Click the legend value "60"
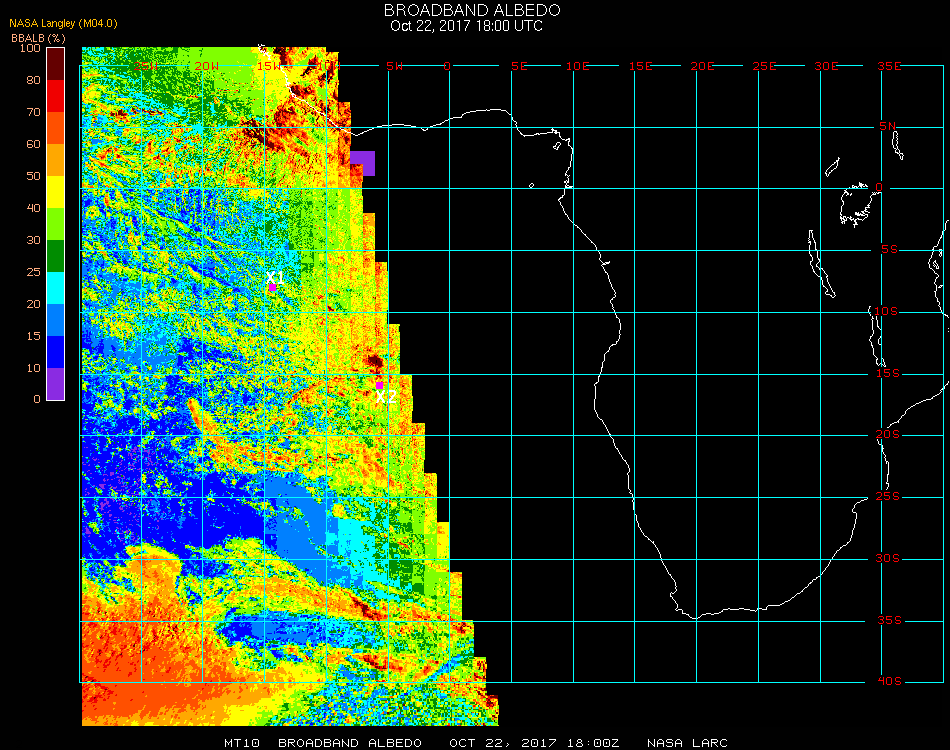This screenshot has width=950, height=750. click(33, 144)
